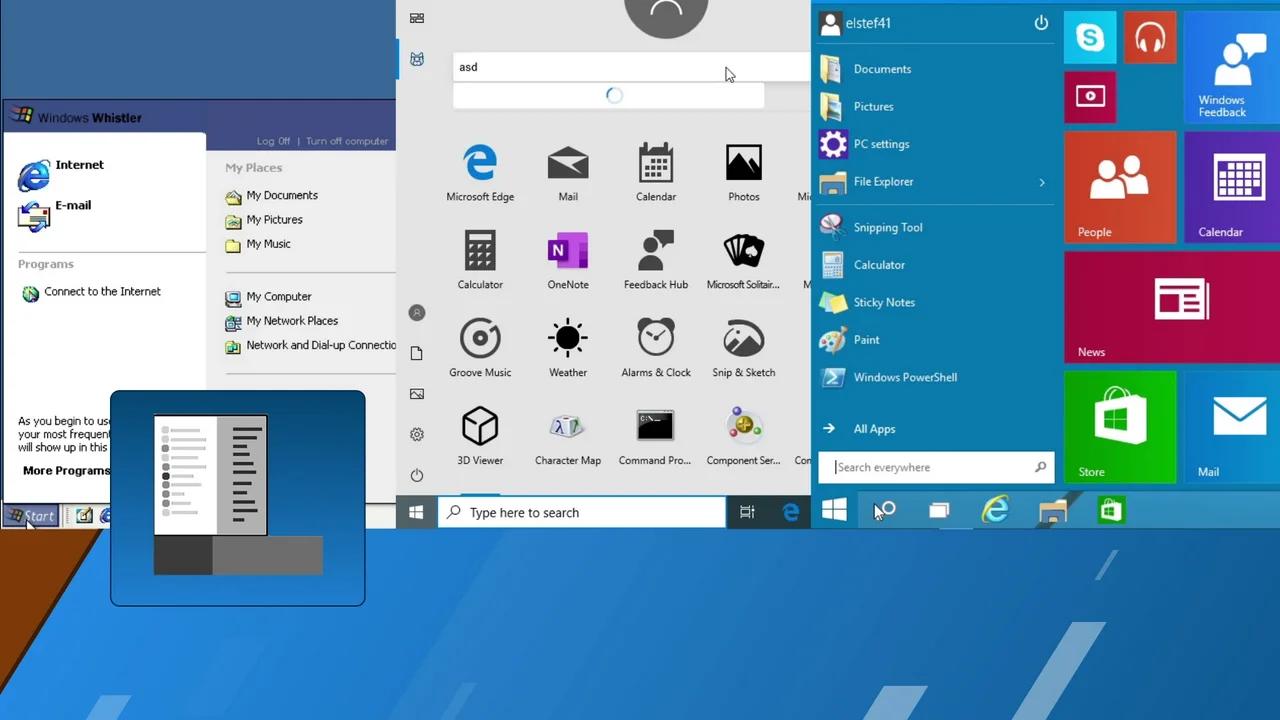
Task: Open the People live tile
Action: coord(1120,187)
